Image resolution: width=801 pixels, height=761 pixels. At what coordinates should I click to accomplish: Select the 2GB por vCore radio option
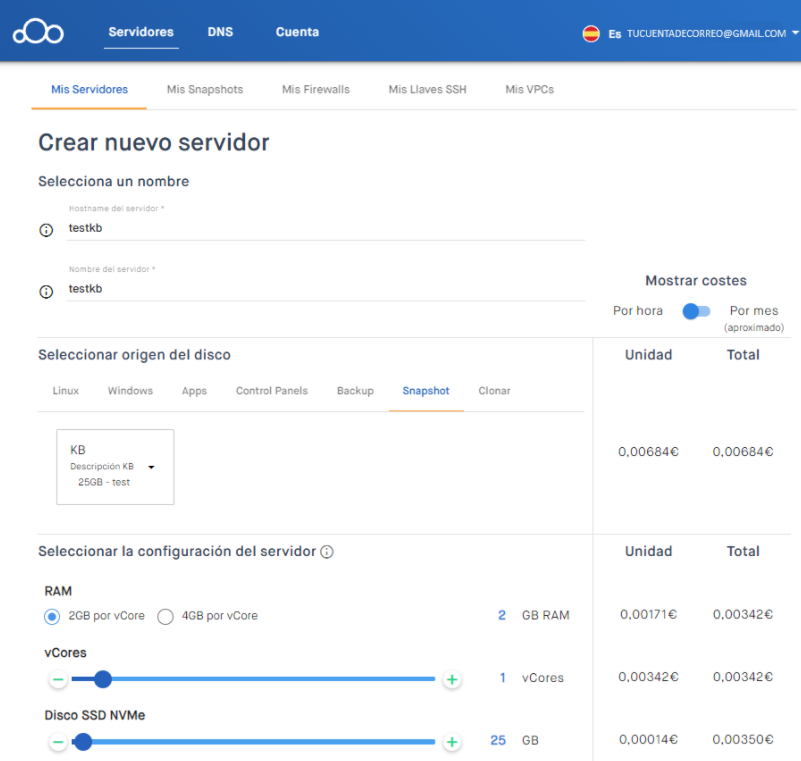click(52, 616)
